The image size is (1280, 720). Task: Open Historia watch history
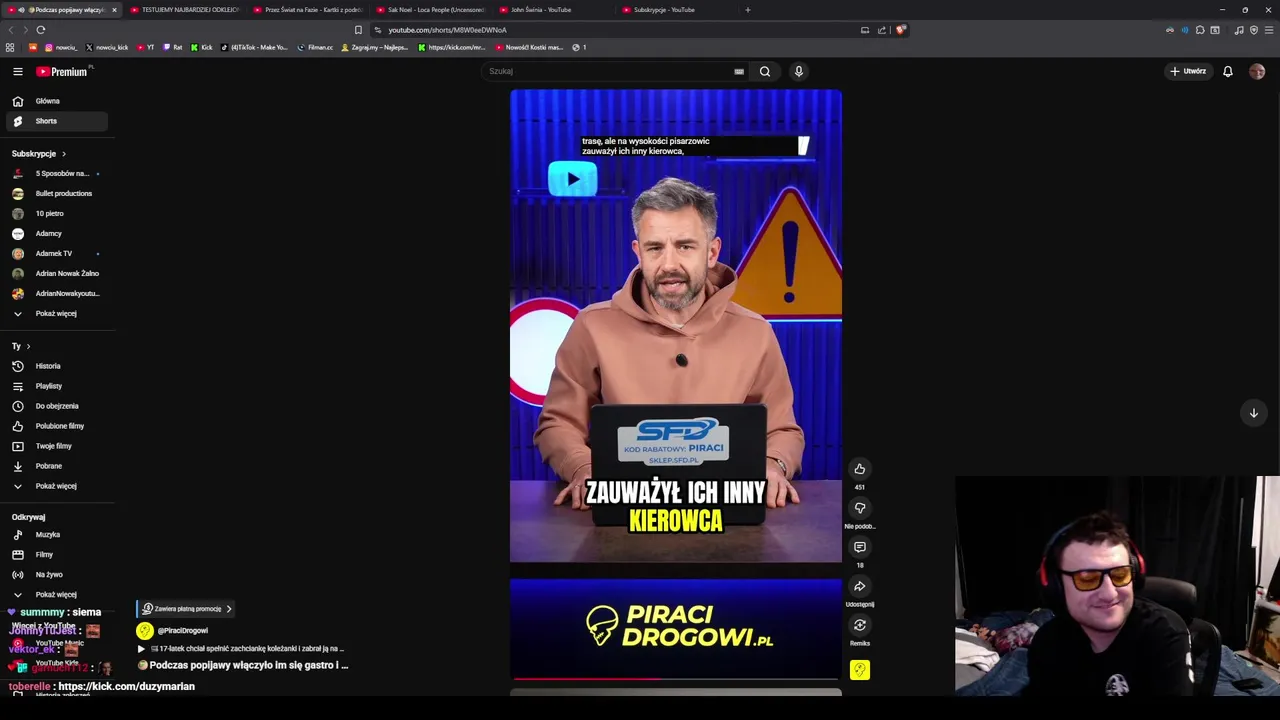tap(56, 366)
